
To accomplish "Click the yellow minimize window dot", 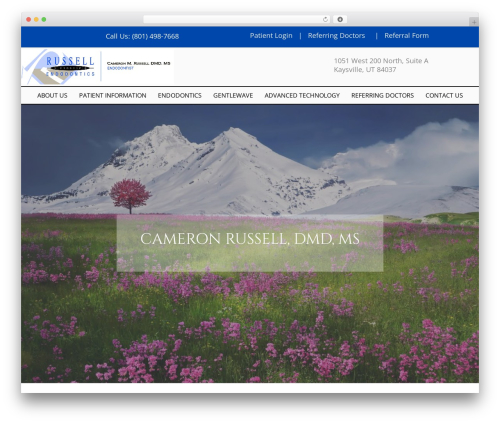I will 36,20.
